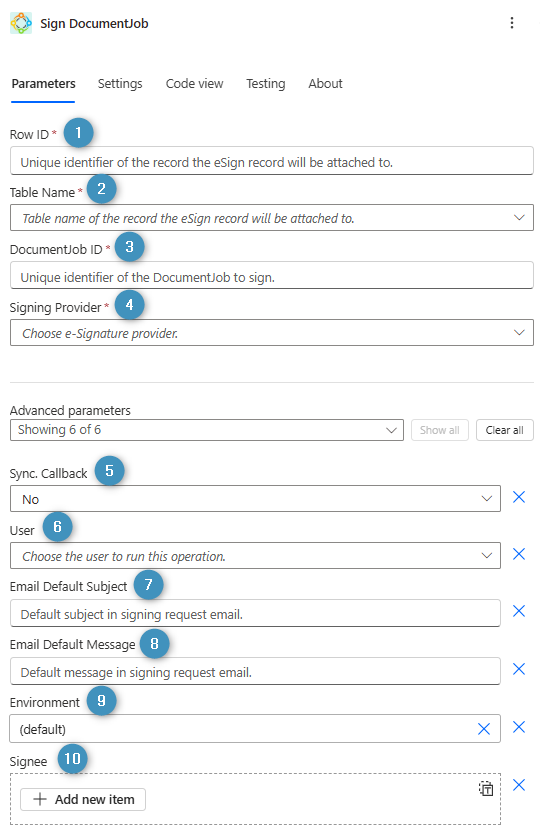Viewport: 540px width, 834px height.
Task: Click the Signing Provider label
Action: 55,308
